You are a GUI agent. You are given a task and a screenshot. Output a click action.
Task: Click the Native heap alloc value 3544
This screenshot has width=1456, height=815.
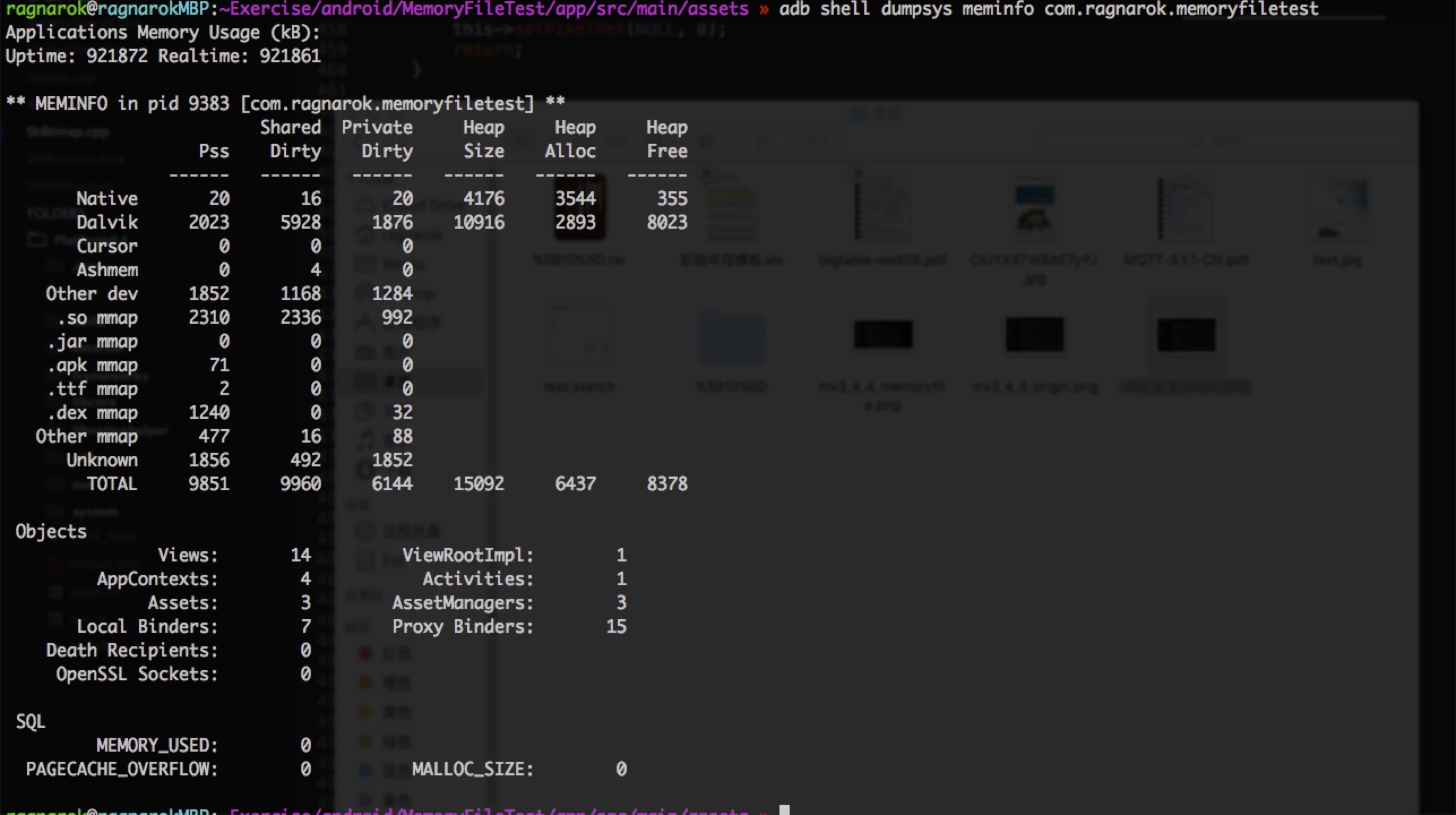pos(575,199)
